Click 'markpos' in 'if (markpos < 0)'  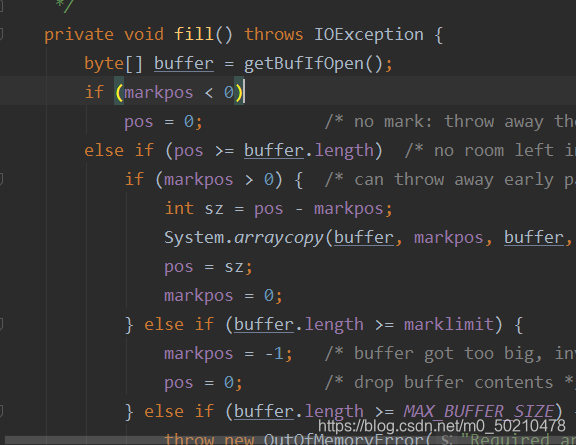159,93
